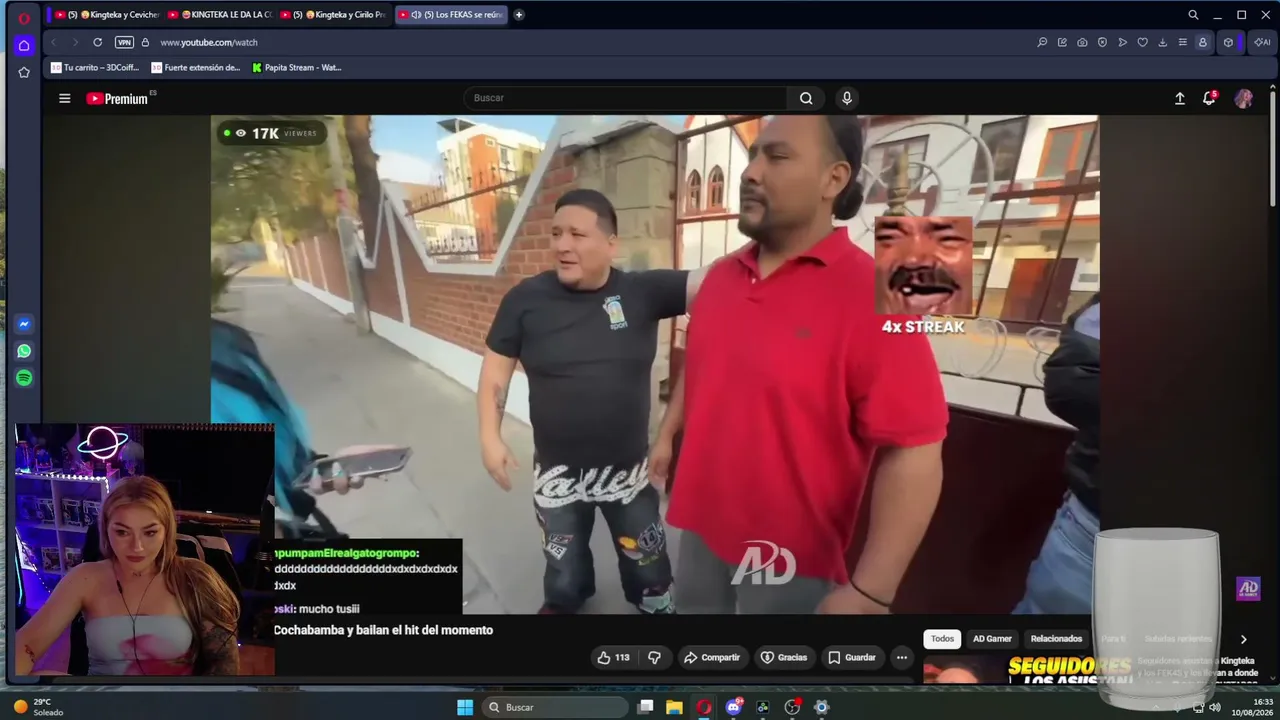Open the 'Tu carrito – 3DCoiff' bookmark

(95, 68)
